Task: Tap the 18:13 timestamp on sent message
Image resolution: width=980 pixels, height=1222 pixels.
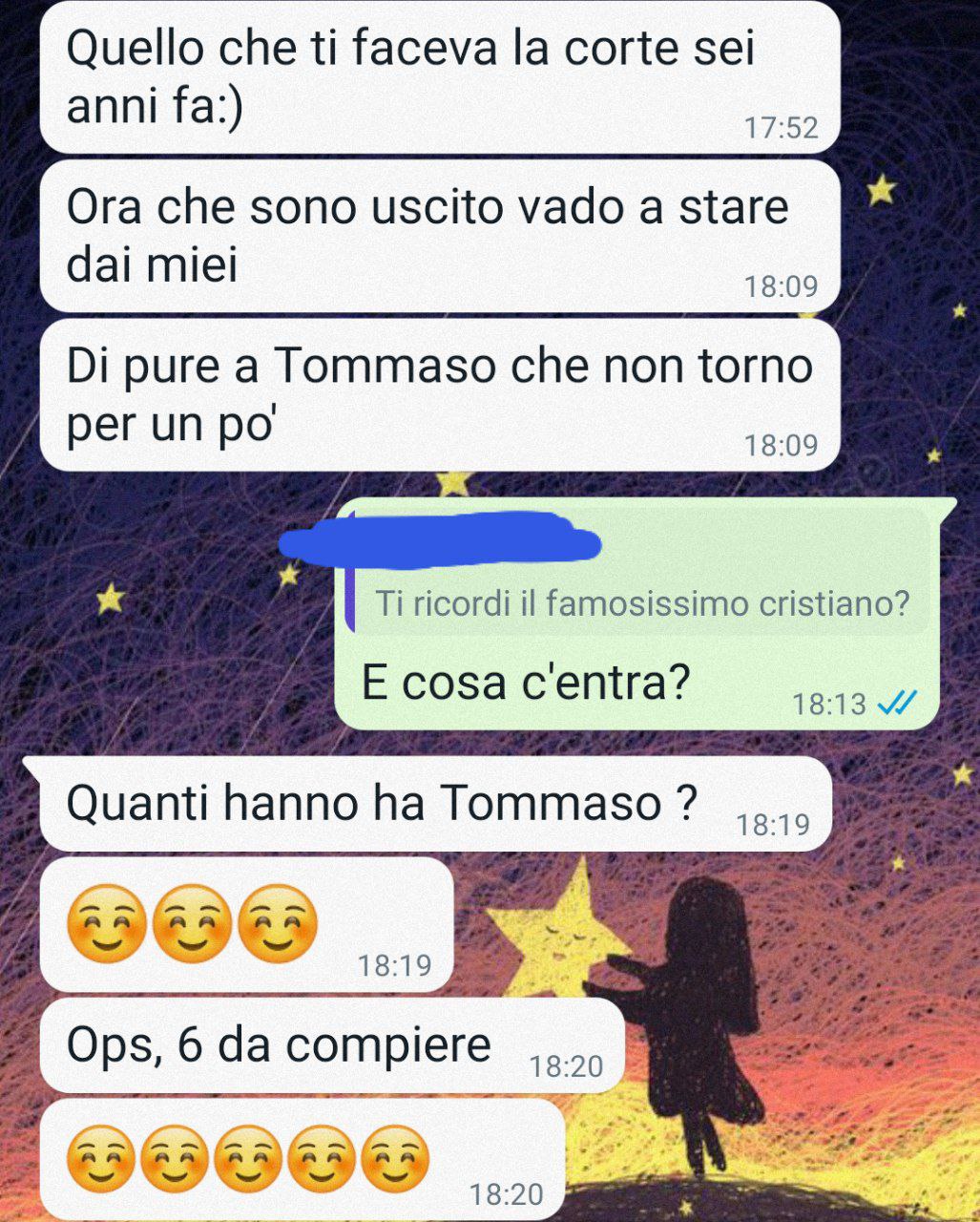Action: tap(829, 705)
